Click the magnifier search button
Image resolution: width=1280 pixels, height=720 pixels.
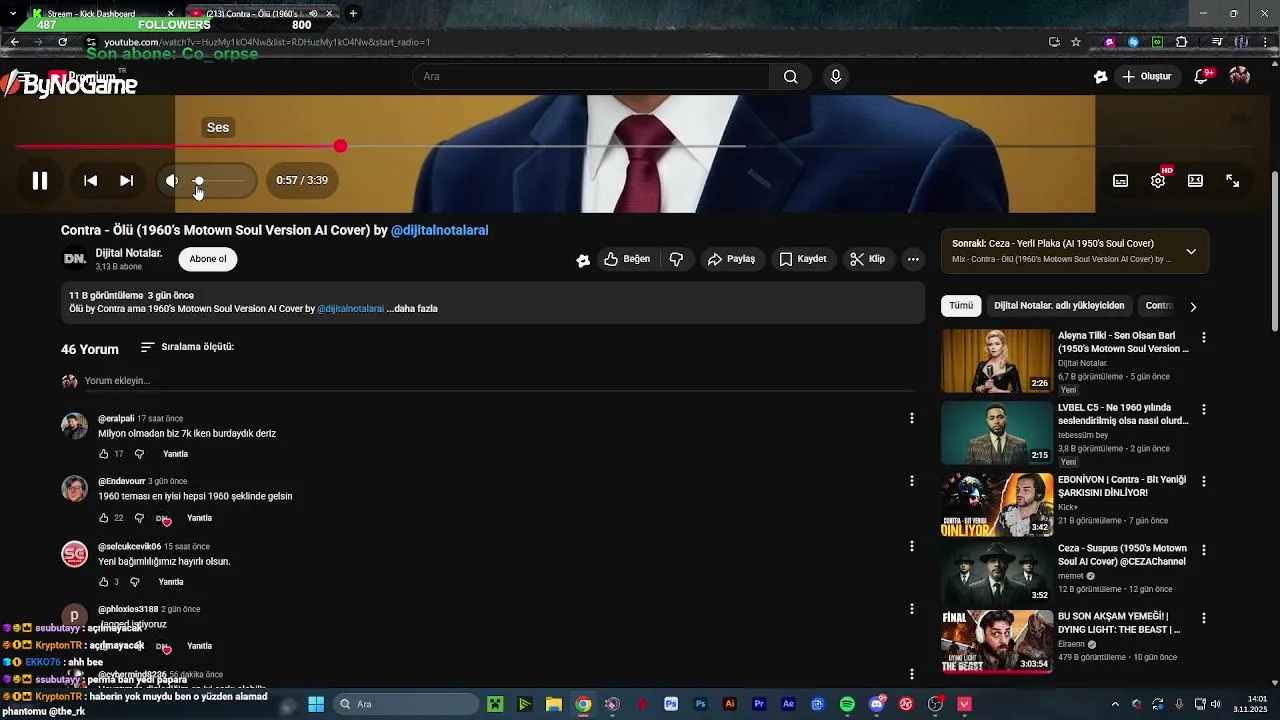click(791, 77)
